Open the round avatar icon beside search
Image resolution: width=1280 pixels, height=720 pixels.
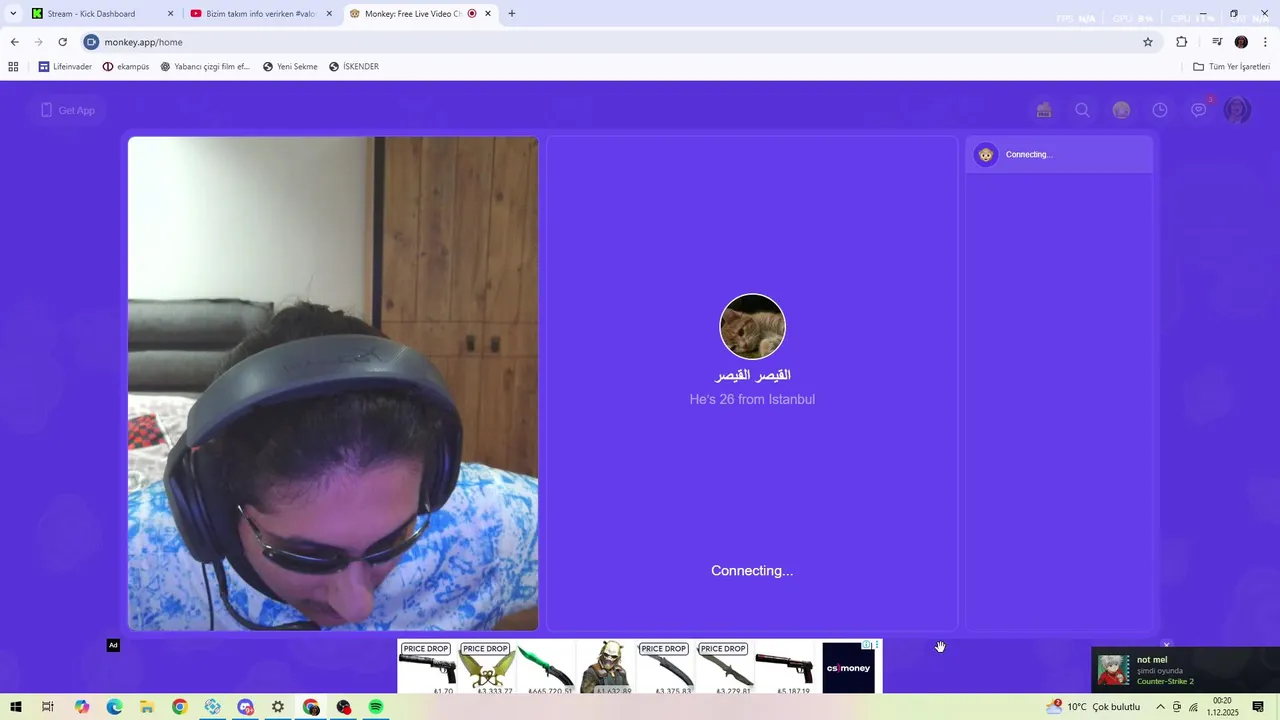1121,110
